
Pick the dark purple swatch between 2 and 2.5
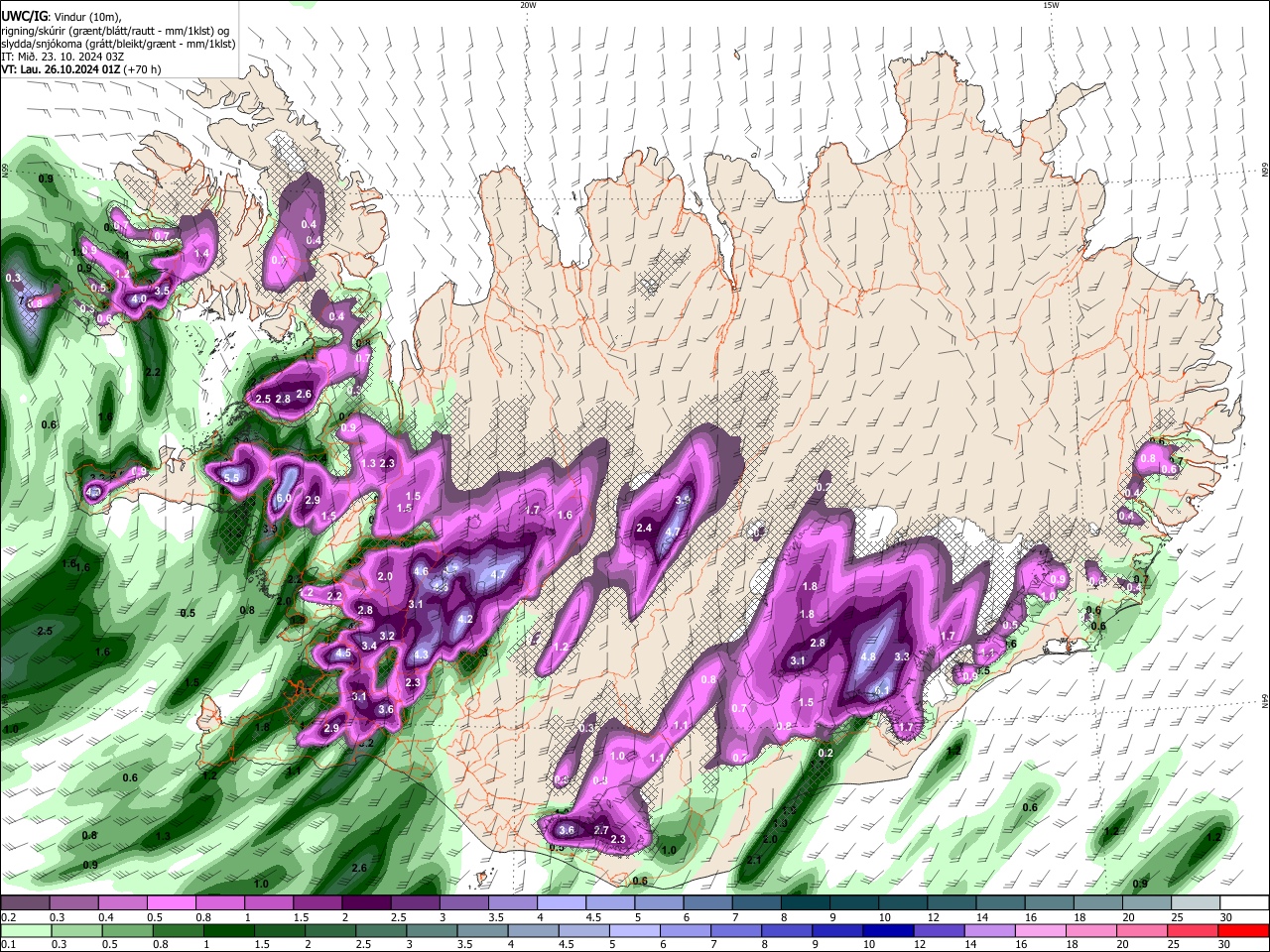point(365,902)
